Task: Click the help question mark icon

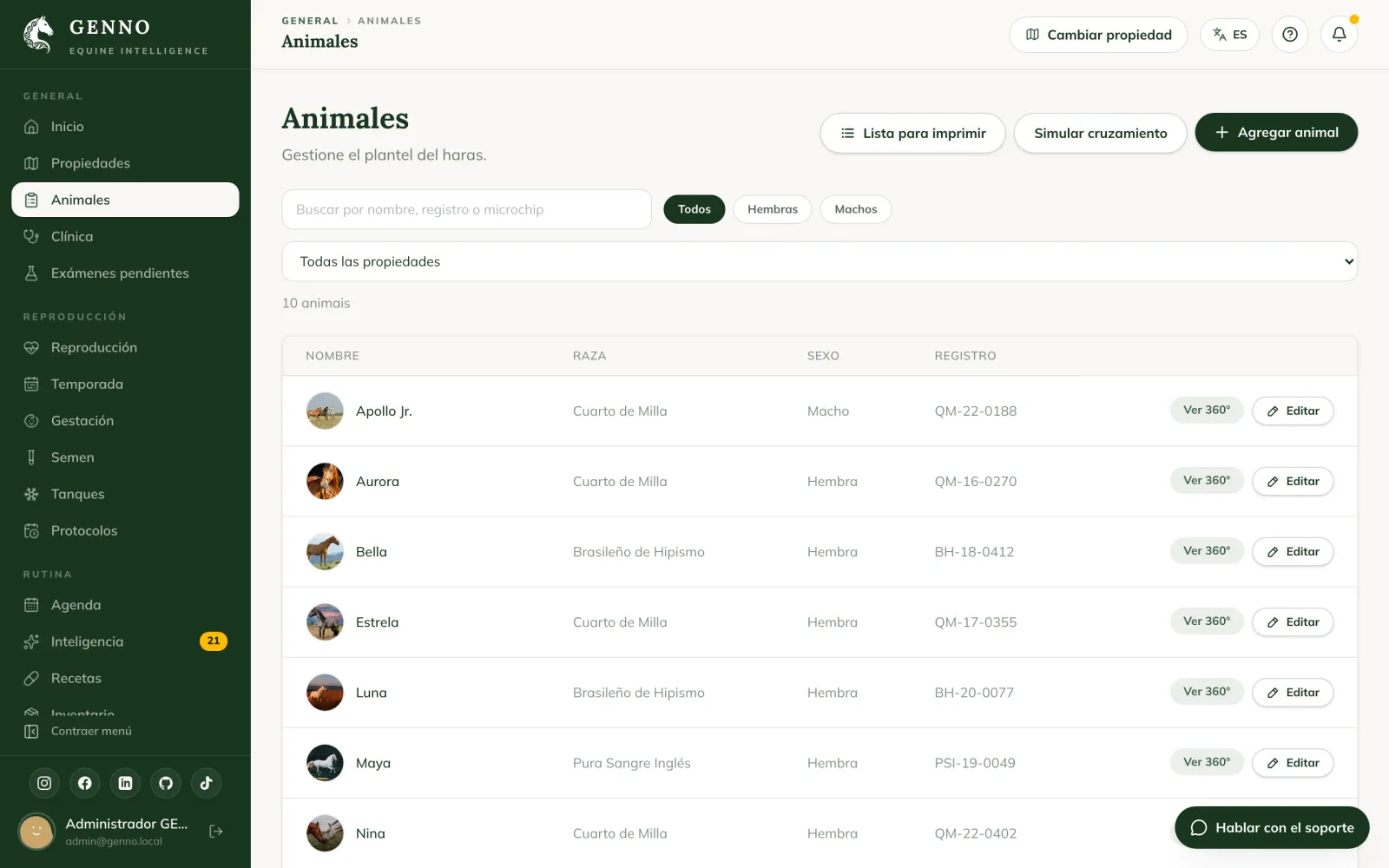Action: (x=1290, y=35)
